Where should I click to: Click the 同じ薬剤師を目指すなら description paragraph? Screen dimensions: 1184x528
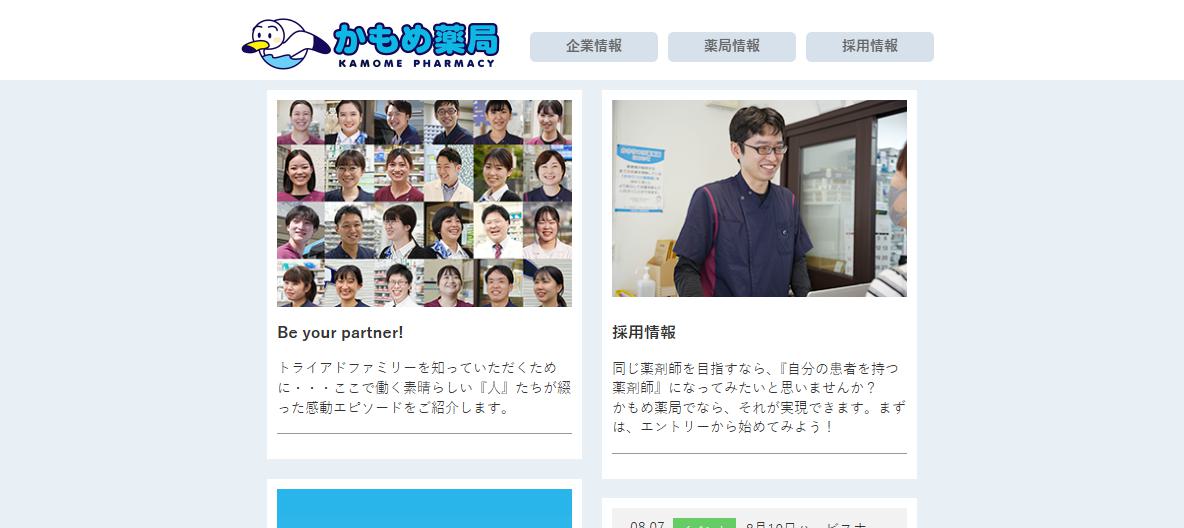click(760, 397)
